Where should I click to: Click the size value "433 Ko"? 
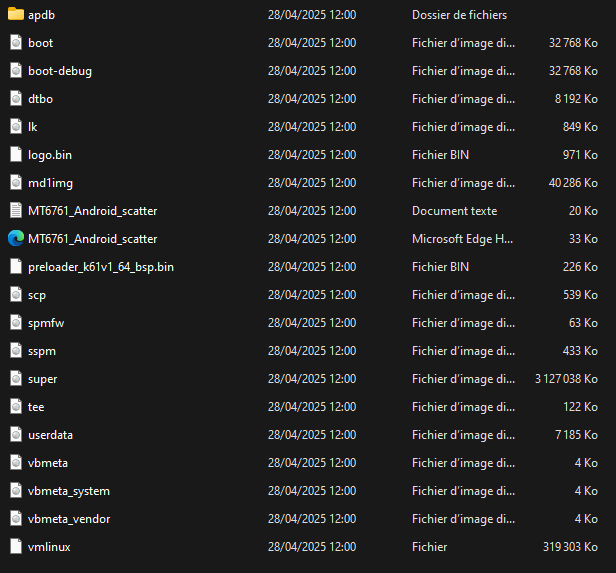(x=580, y=351)
